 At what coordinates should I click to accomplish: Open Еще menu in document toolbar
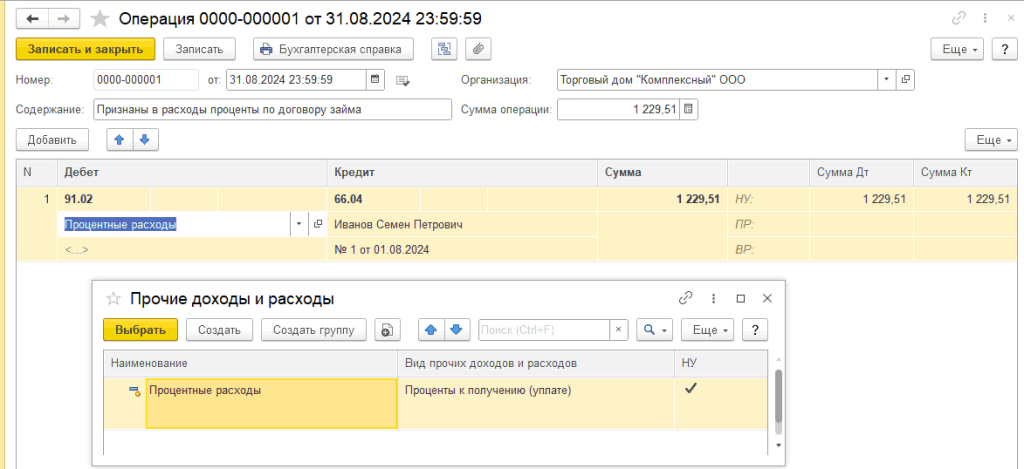click(957, 49)
